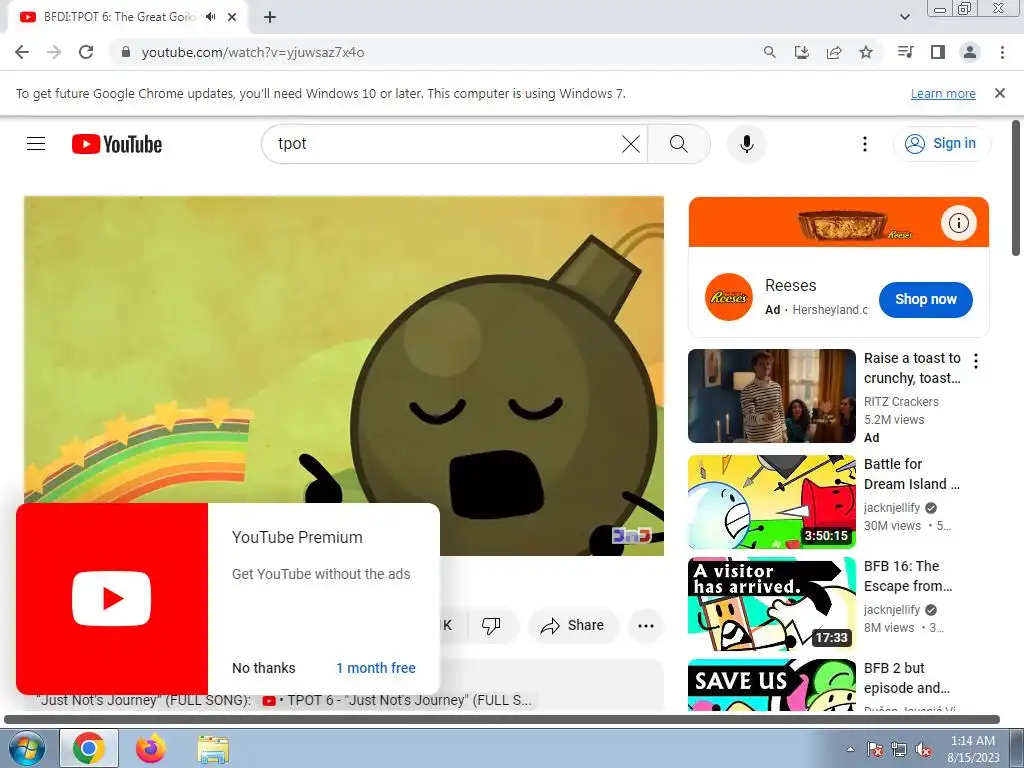The height and width of the screenshot is (768, 1024).
Task: Go forward with the browser forward arrow
Action: coord(54,52)
